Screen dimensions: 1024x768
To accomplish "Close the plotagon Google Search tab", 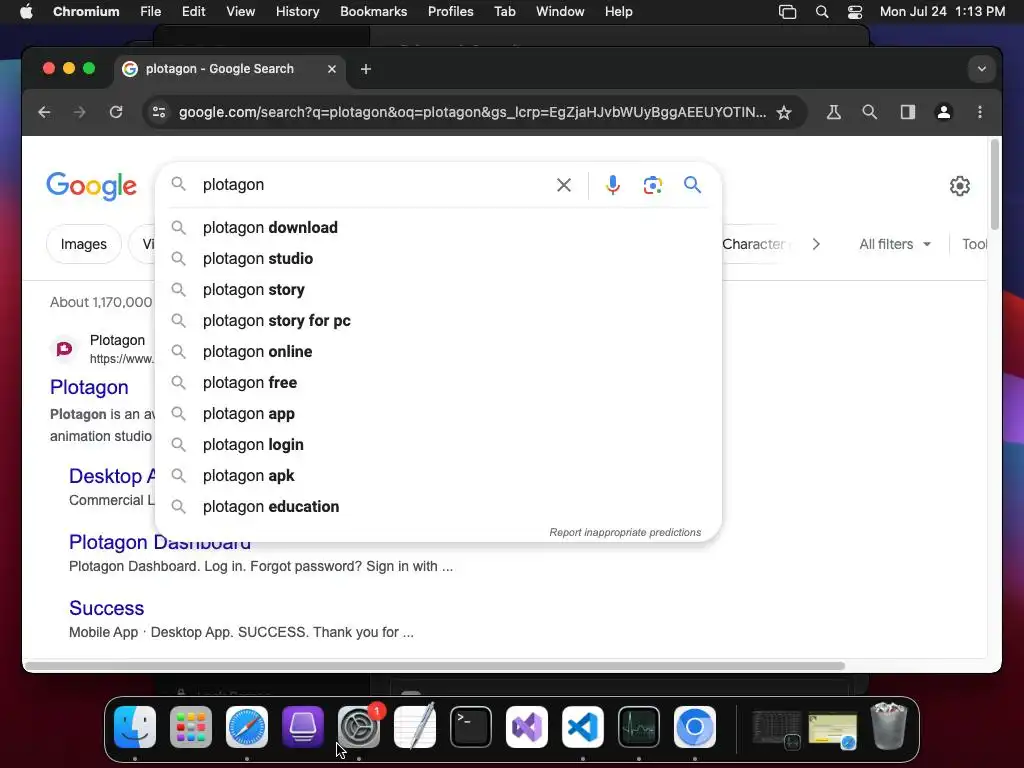I will point(332,69).
